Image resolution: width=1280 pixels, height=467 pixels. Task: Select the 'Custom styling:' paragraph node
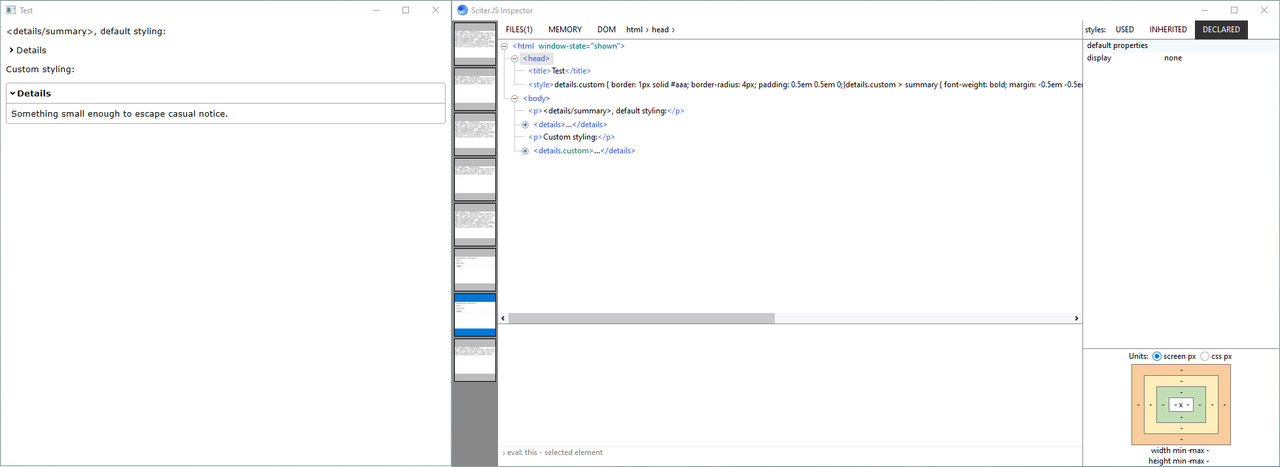pos(571,137)
